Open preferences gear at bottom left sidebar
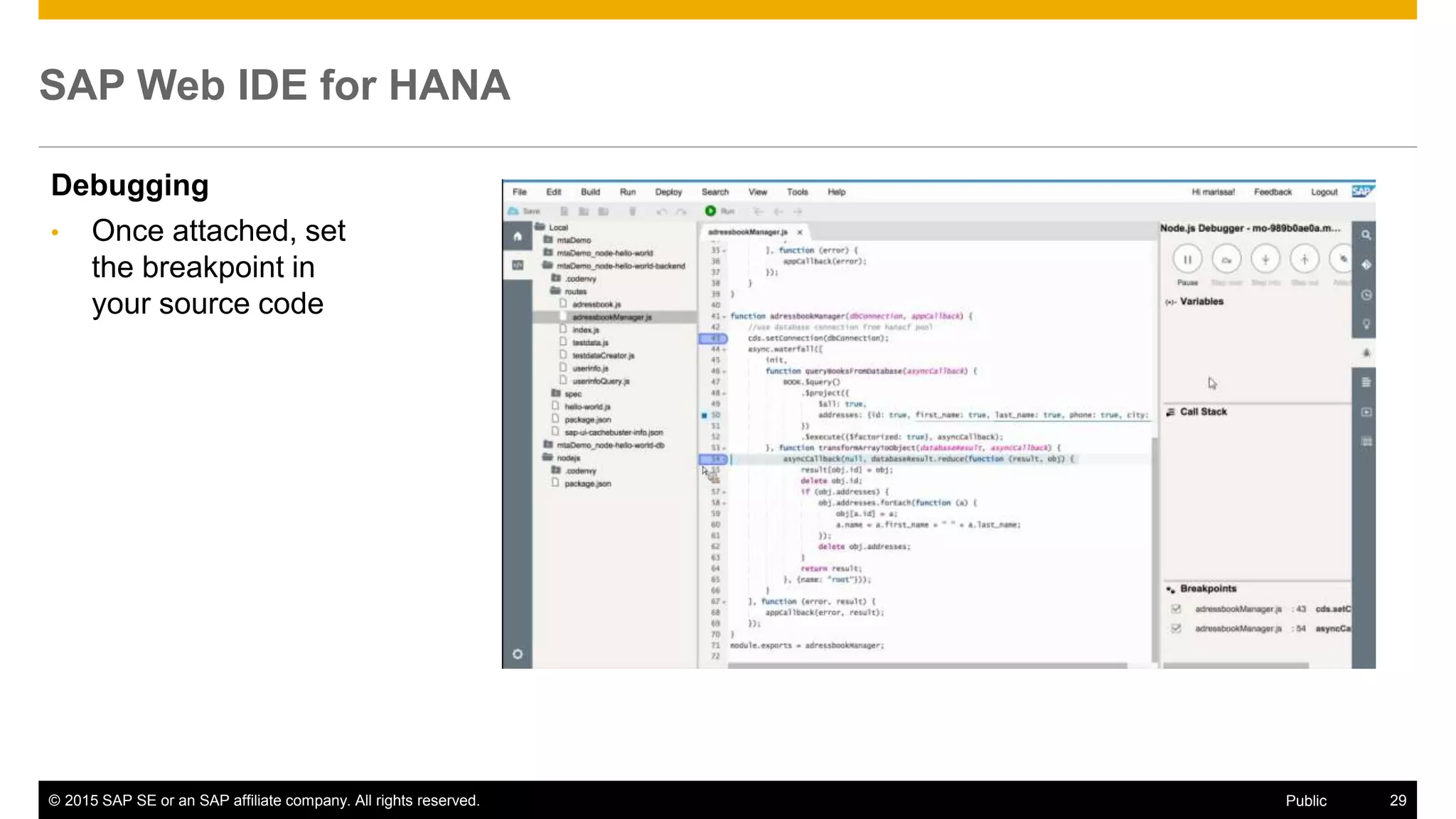This screenshot has width=1456, height=819. click(518, 654)
